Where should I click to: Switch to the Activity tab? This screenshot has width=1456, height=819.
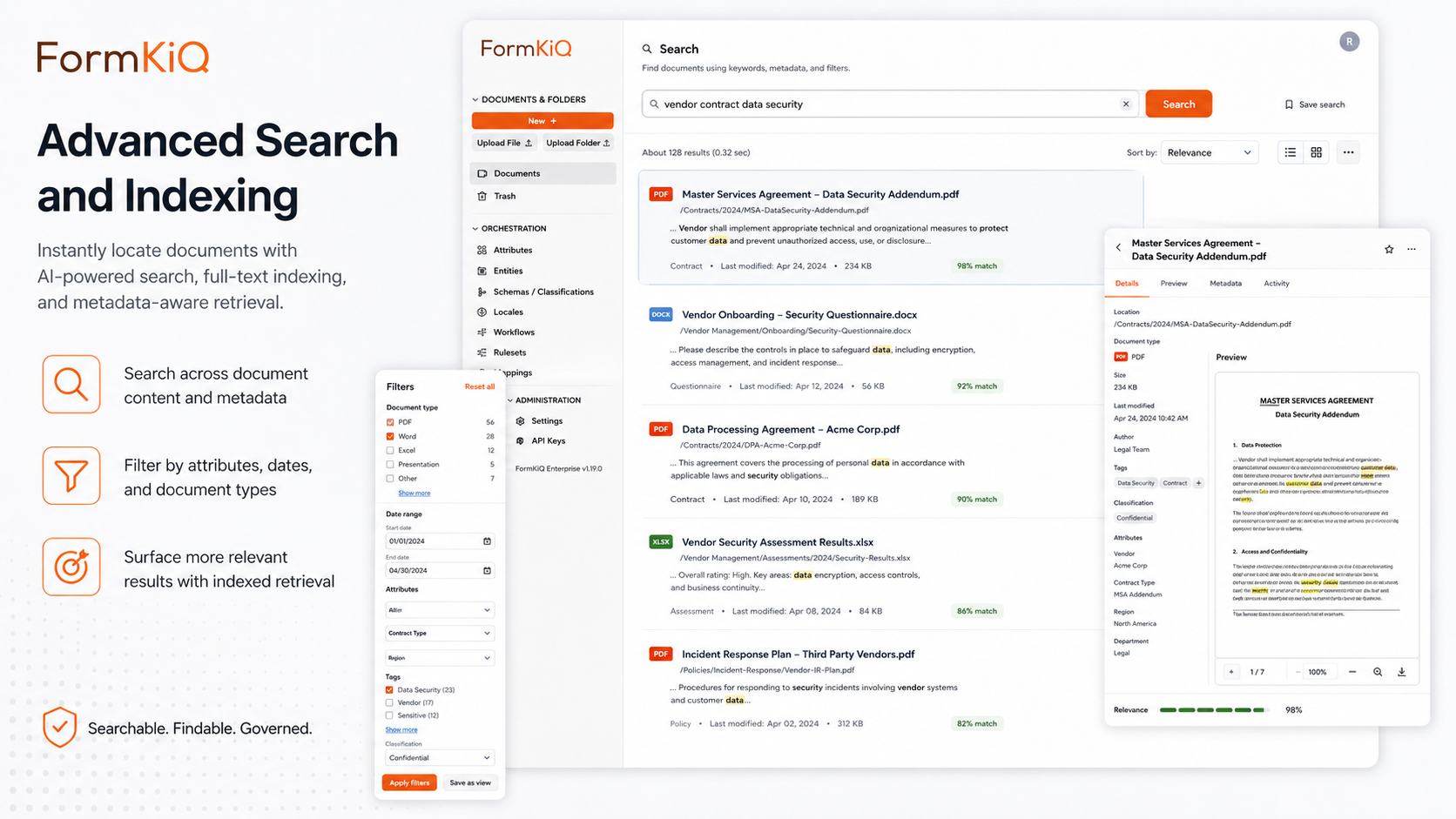1277,284
